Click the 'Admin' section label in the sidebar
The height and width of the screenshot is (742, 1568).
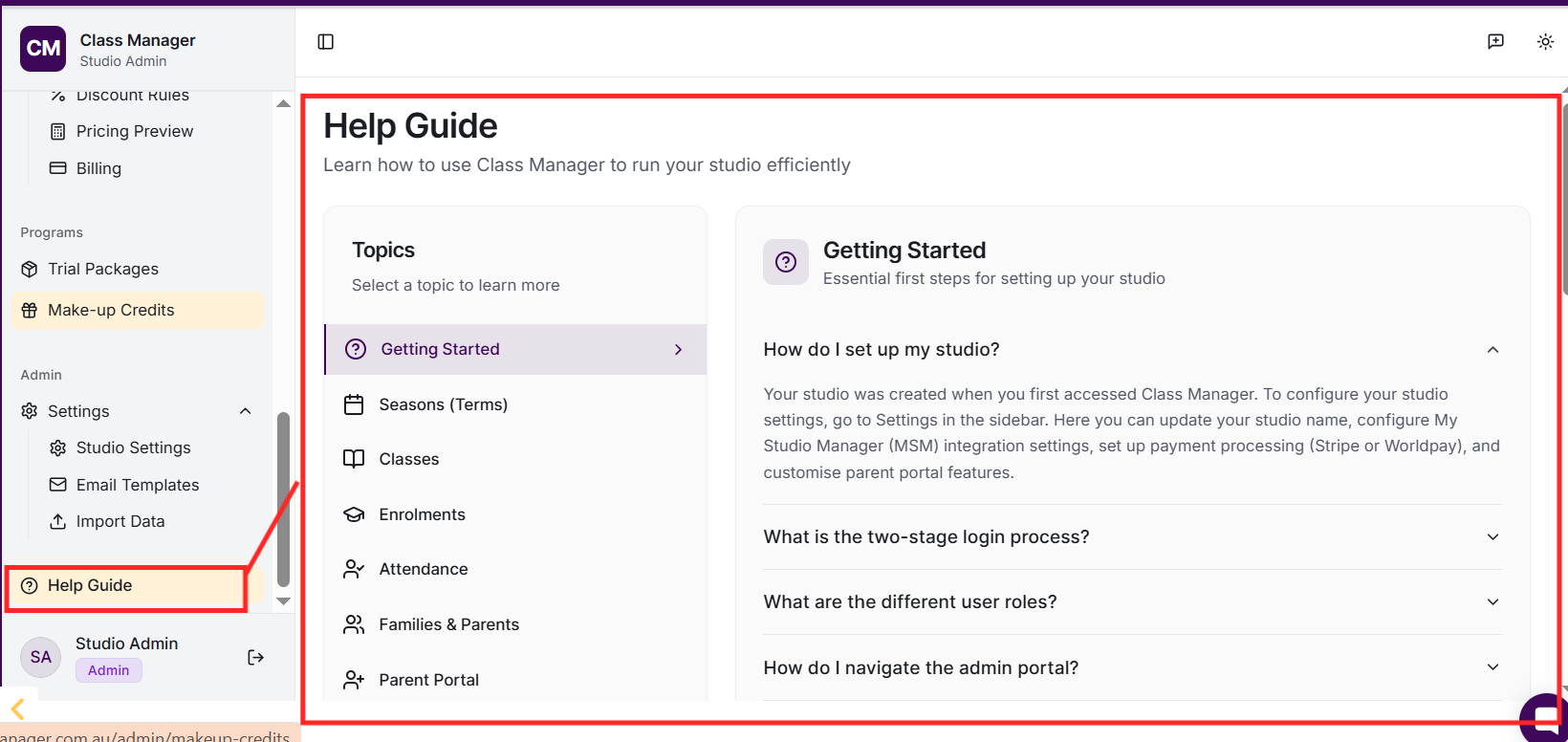[x=41, y=376]
